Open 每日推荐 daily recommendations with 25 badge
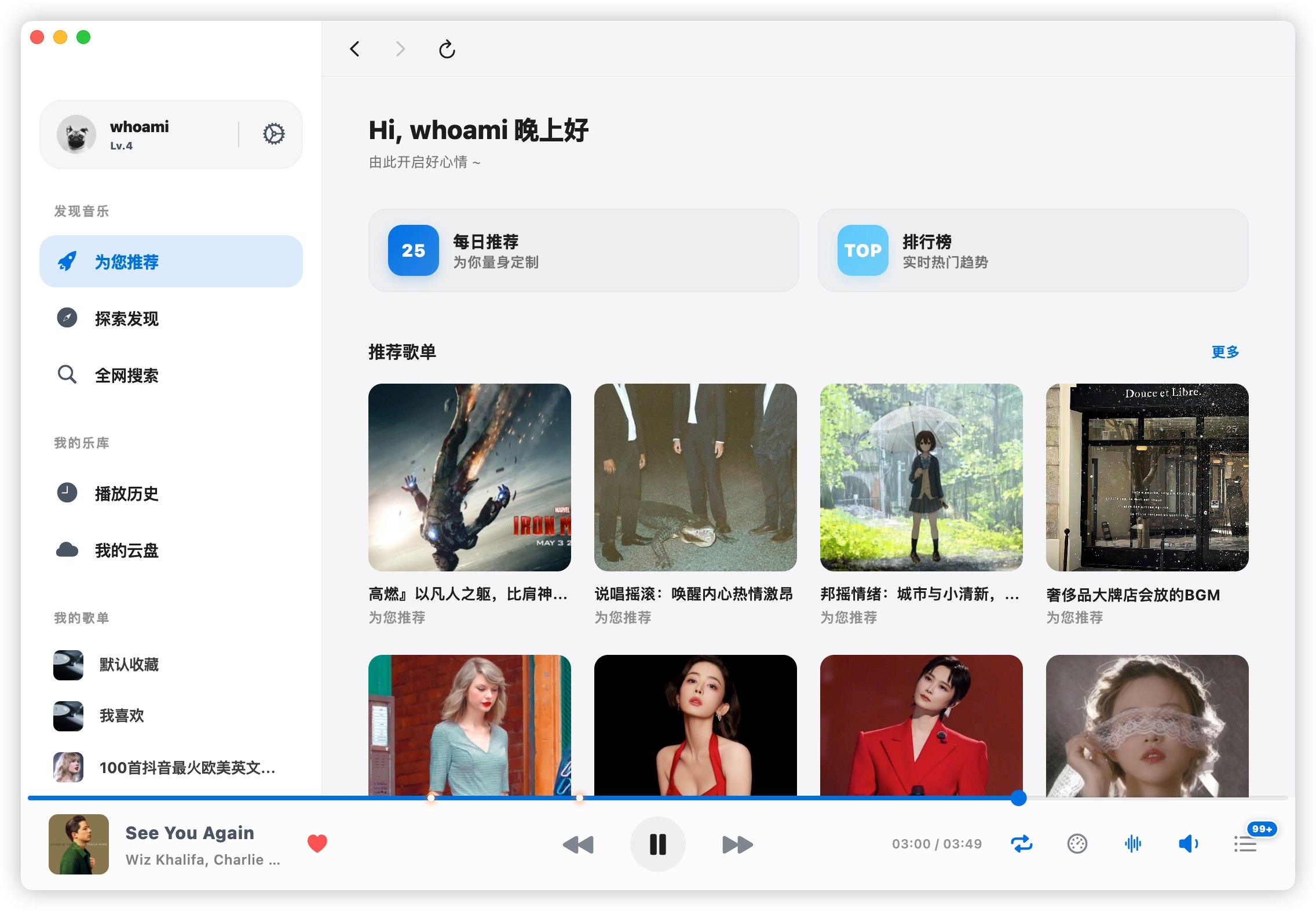 coord(583,251)
